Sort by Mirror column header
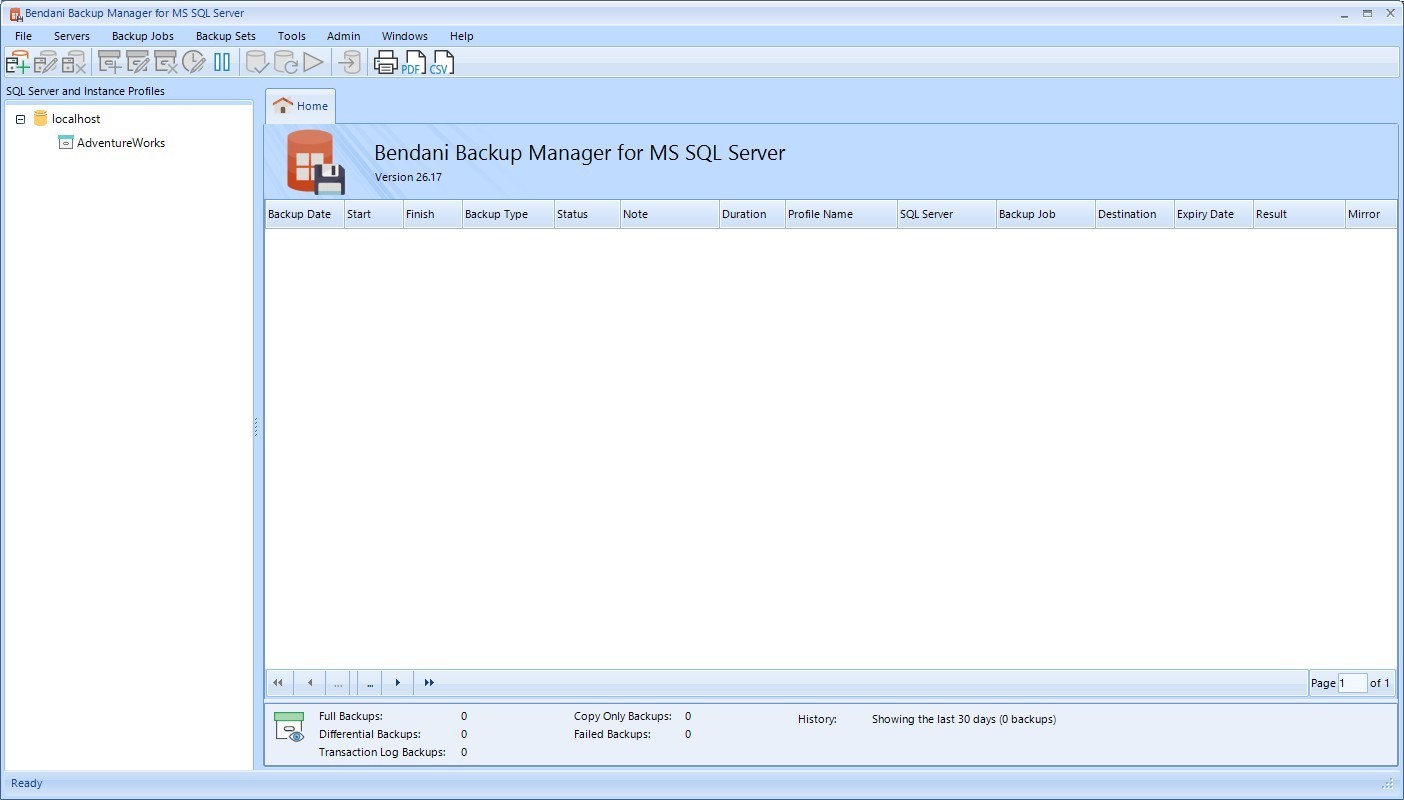Viewport: 1404px width, 800px height. coord(1371,214)
